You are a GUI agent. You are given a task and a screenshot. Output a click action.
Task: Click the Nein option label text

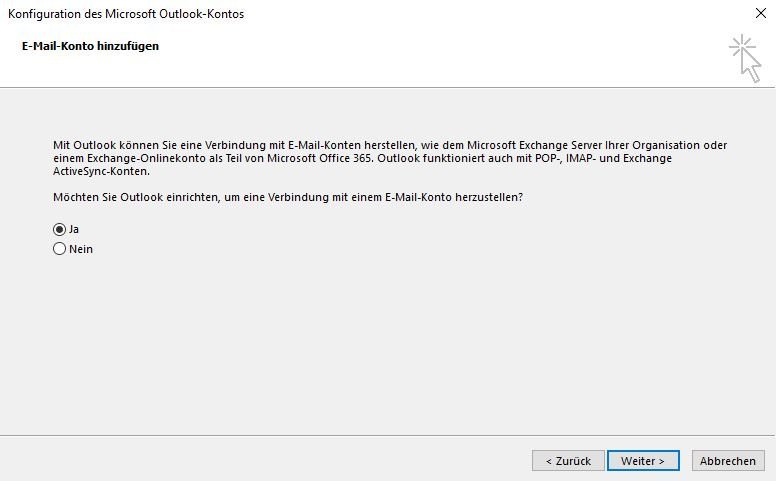81,249
